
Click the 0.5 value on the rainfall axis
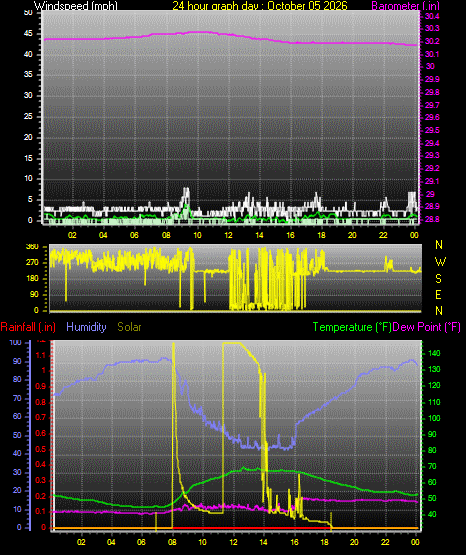(x=41, y=449)
